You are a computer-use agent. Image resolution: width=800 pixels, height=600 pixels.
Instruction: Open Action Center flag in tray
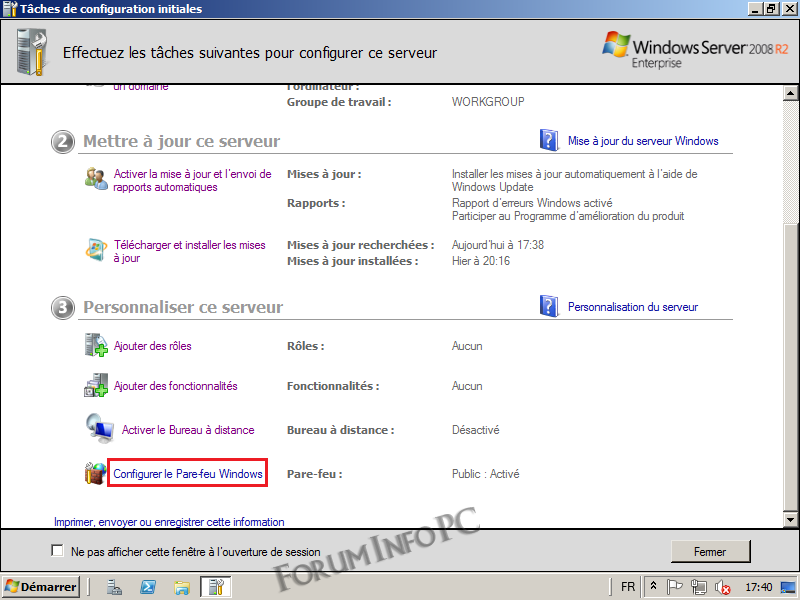click(x=674, y=587)
